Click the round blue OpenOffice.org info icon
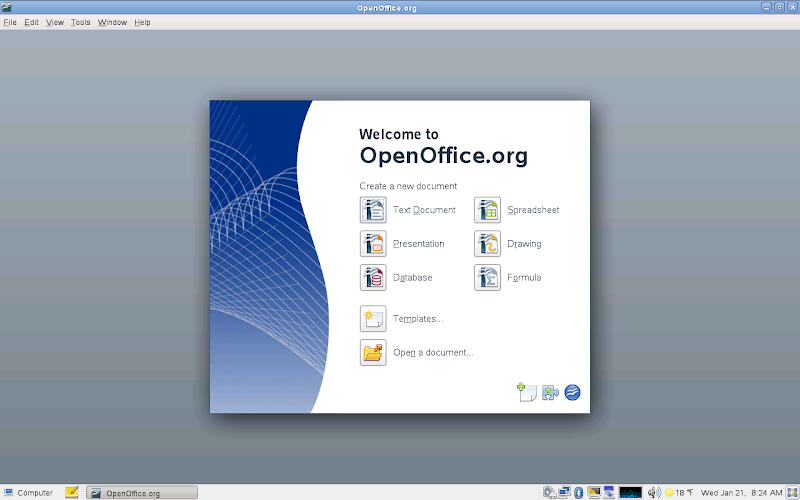Screen dimensions: 800x500 click(572, 392)
